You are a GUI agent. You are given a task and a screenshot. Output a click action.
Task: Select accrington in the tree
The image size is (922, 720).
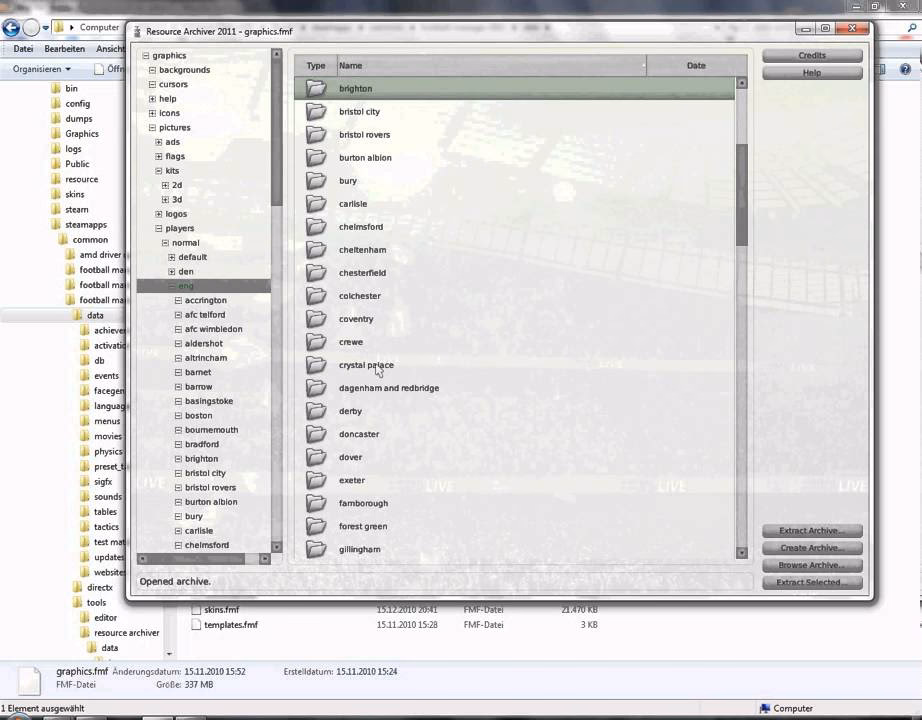click(x=205, y=300)
